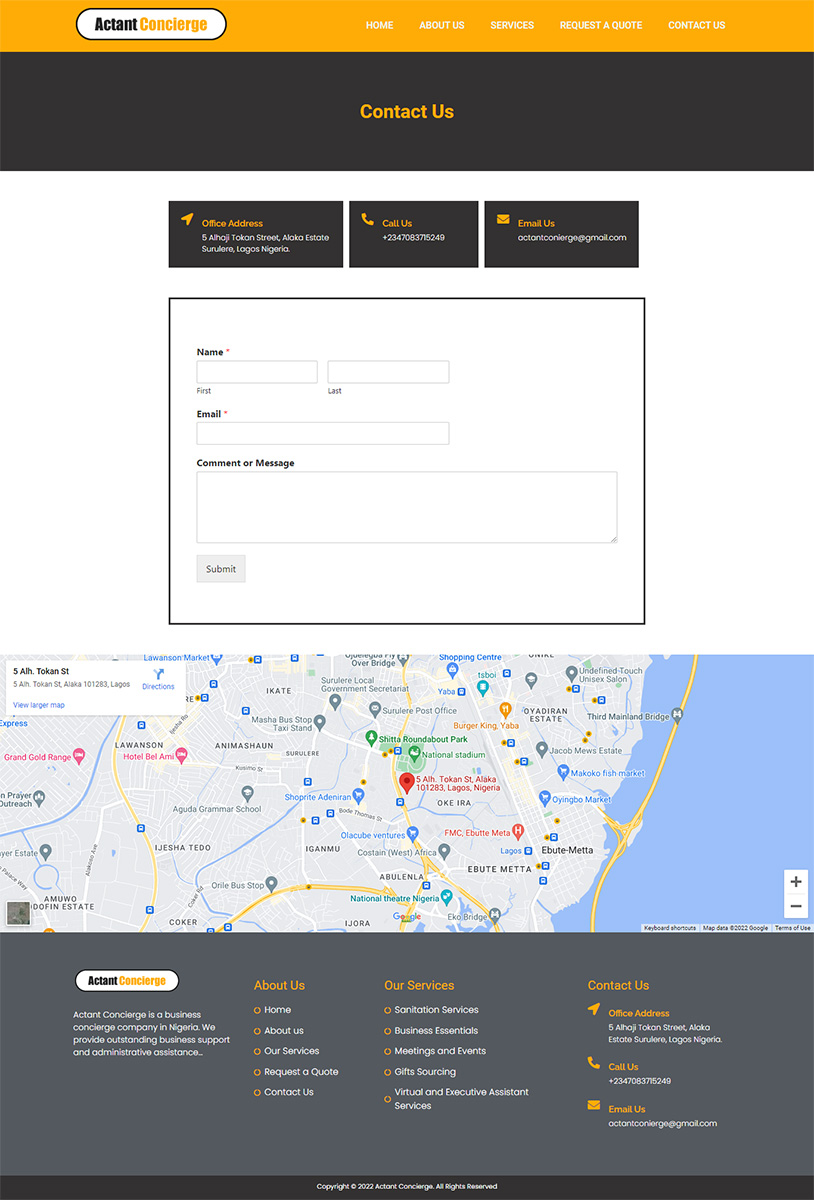Open footer Request a Quote link
This screenshot has width=814, height=1200.
point(301,1072)
